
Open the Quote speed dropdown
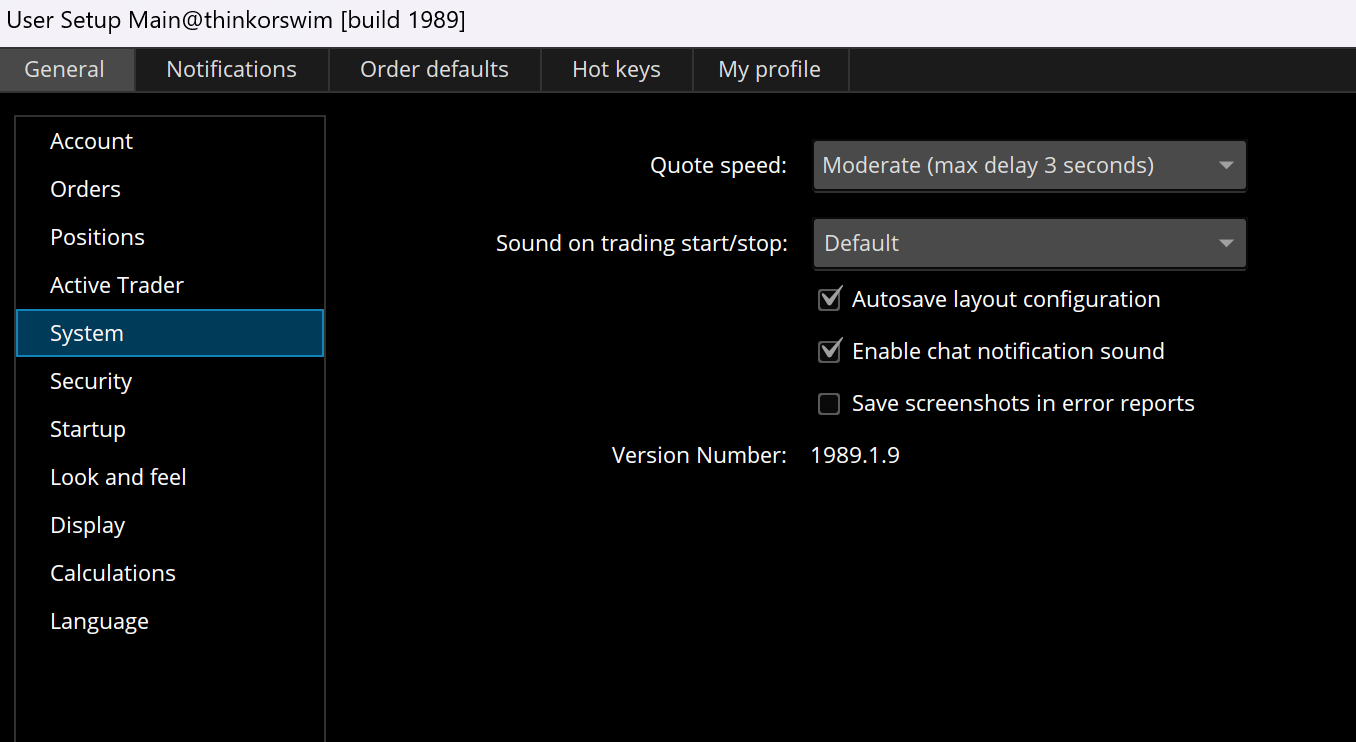[1029, 166]
